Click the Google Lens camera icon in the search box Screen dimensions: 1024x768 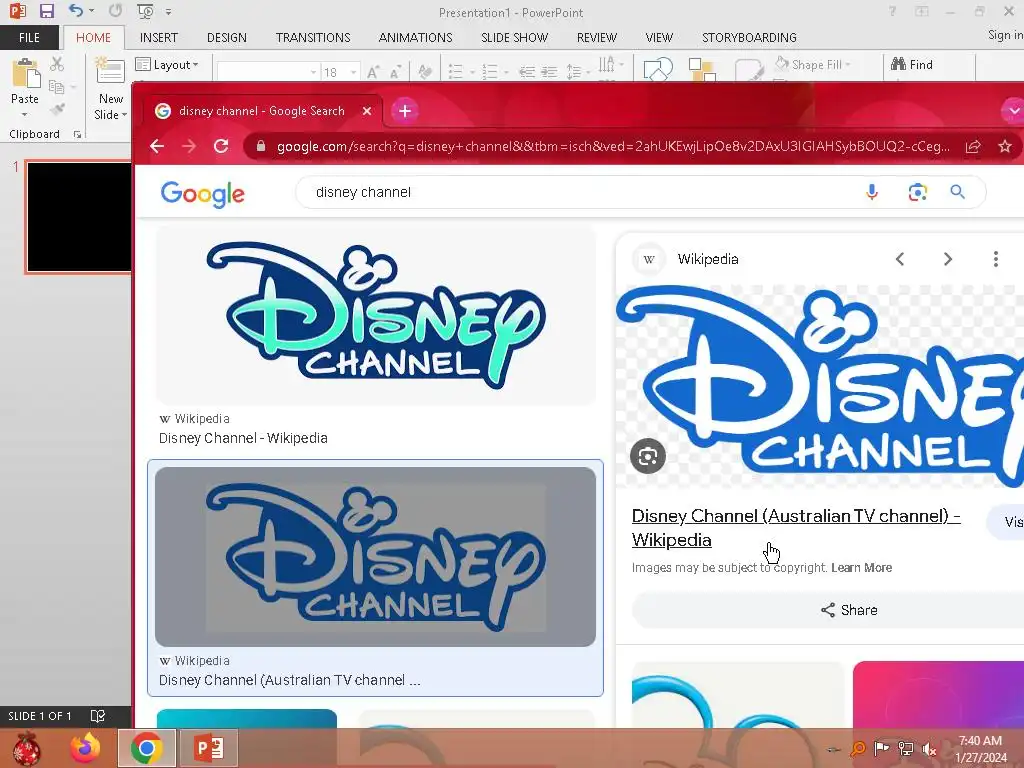918,192
